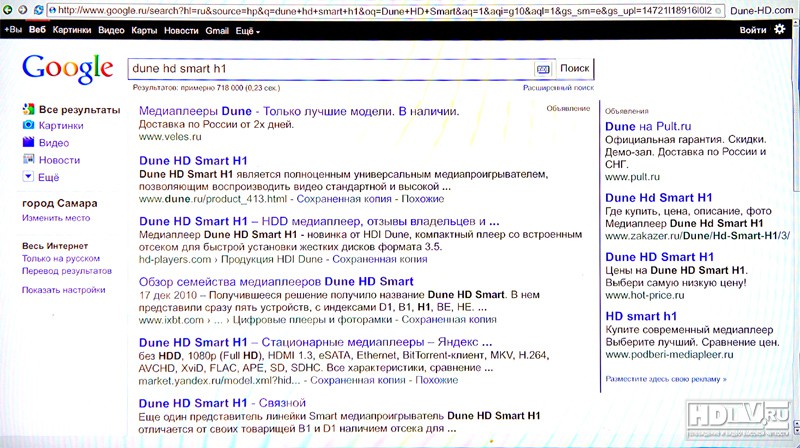Open Dune на Pult.ru ad
800x448 pixels.
[648, 127]
